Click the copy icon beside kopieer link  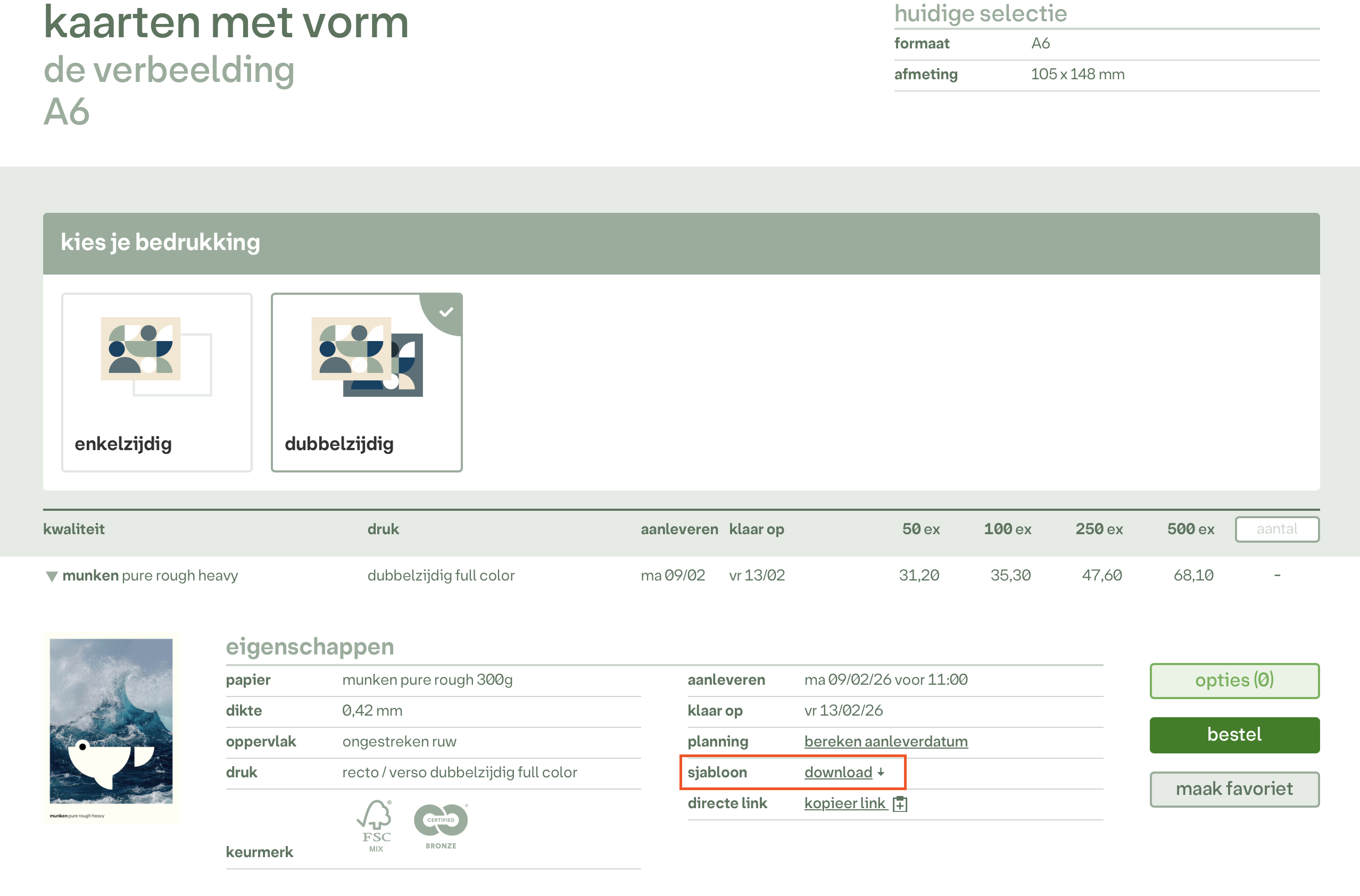(x=900, y=803)
